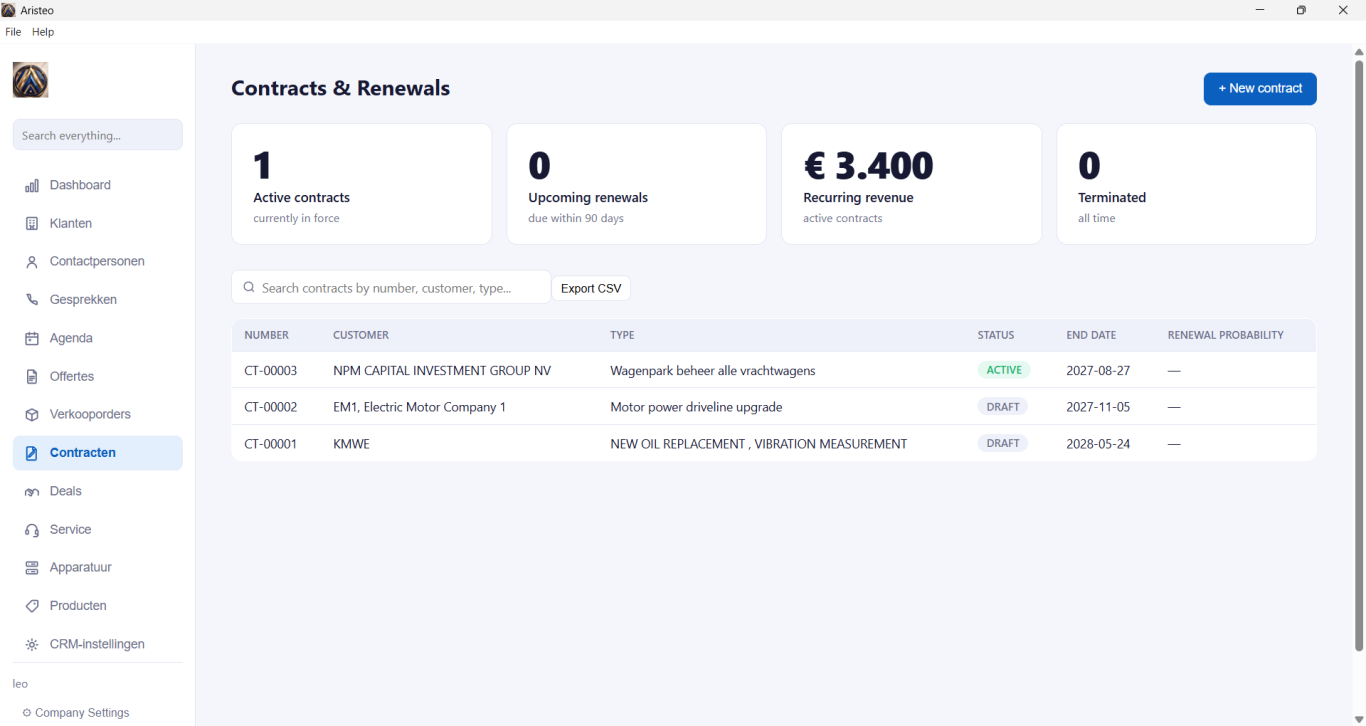Click the Apparatuur server icon
This screenshot has width=1366, height=726.
click(x=32, y=568)
